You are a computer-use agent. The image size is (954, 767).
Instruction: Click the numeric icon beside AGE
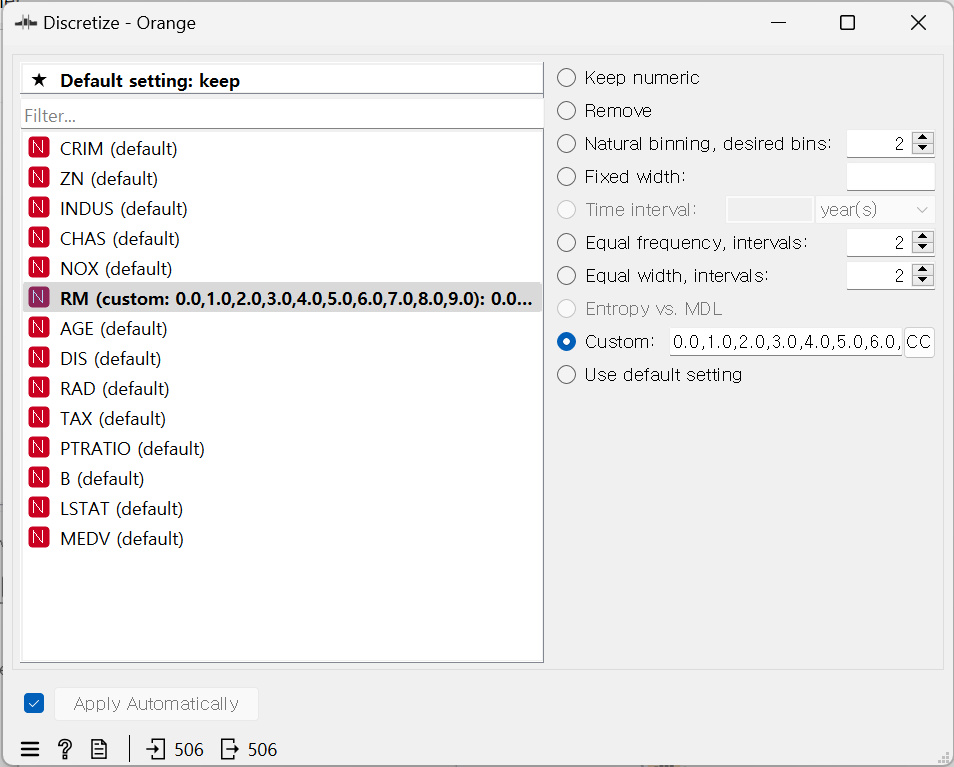pos(39,328)
